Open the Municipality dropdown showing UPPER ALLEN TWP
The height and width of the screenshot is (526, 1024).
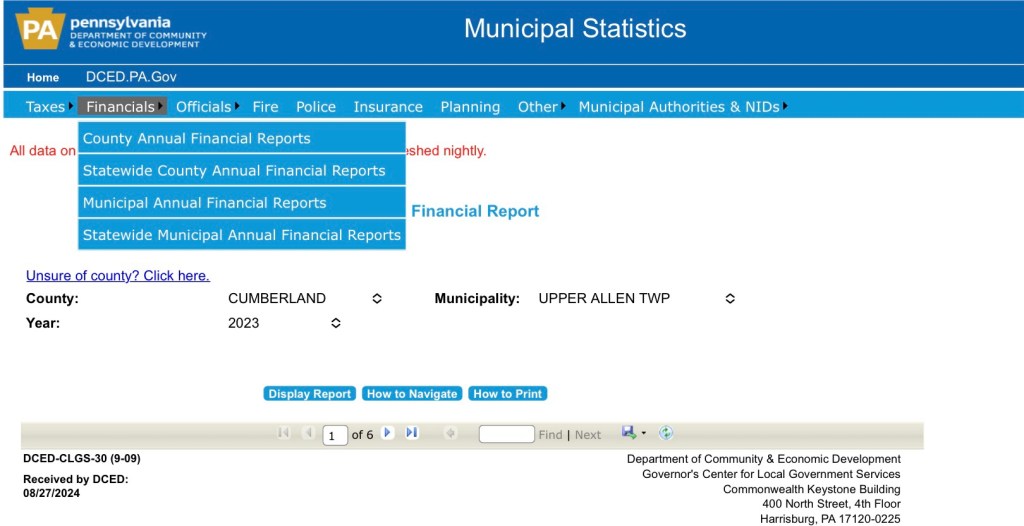coord(636,298)
